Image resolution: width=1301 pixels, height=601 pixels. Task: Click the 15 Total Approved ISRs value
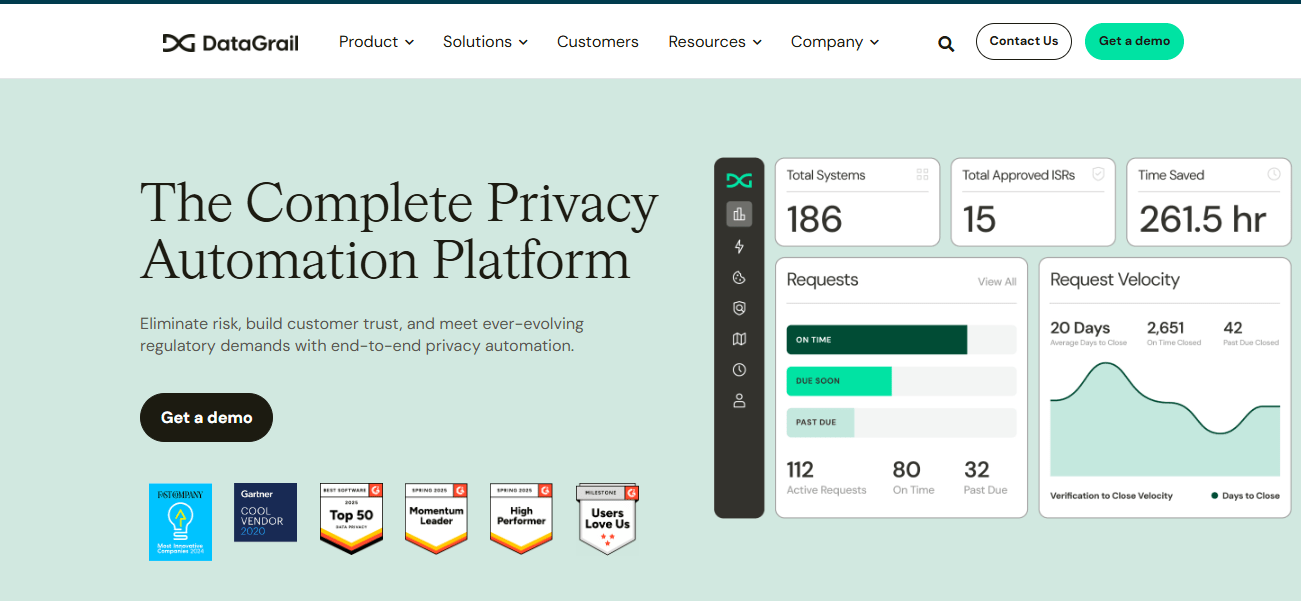point(979,220)
